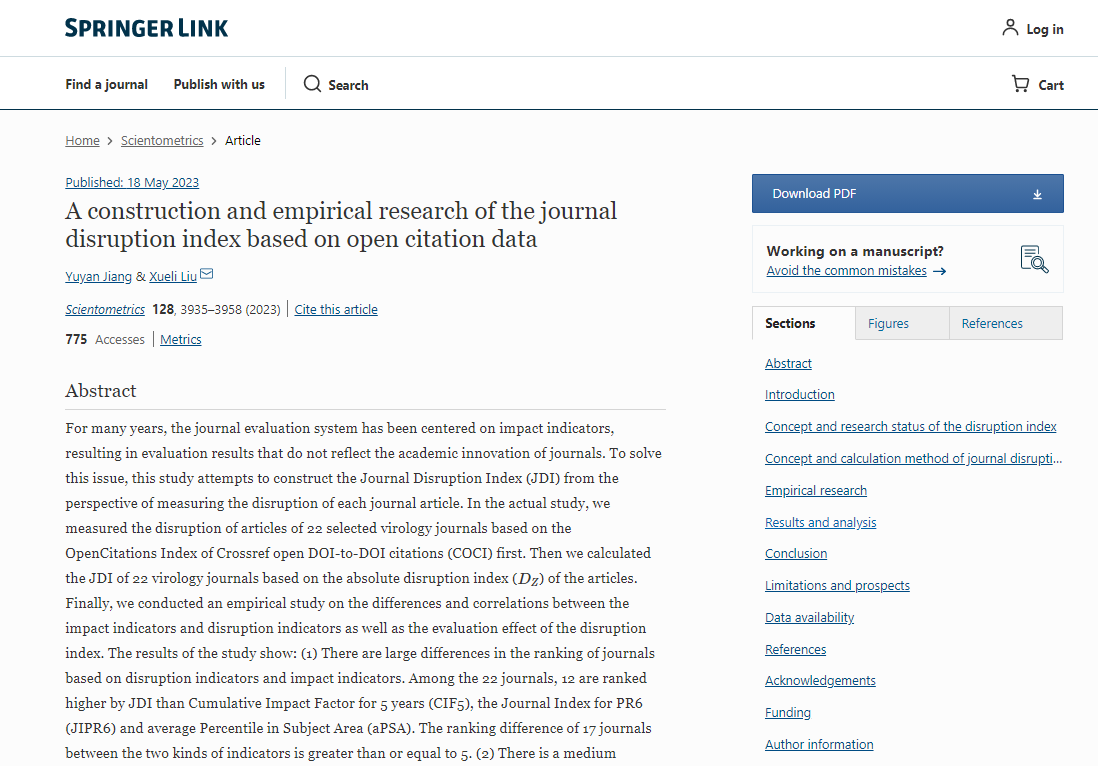
Task: Click the Log in user icon
Action: tap(1010, 28)
